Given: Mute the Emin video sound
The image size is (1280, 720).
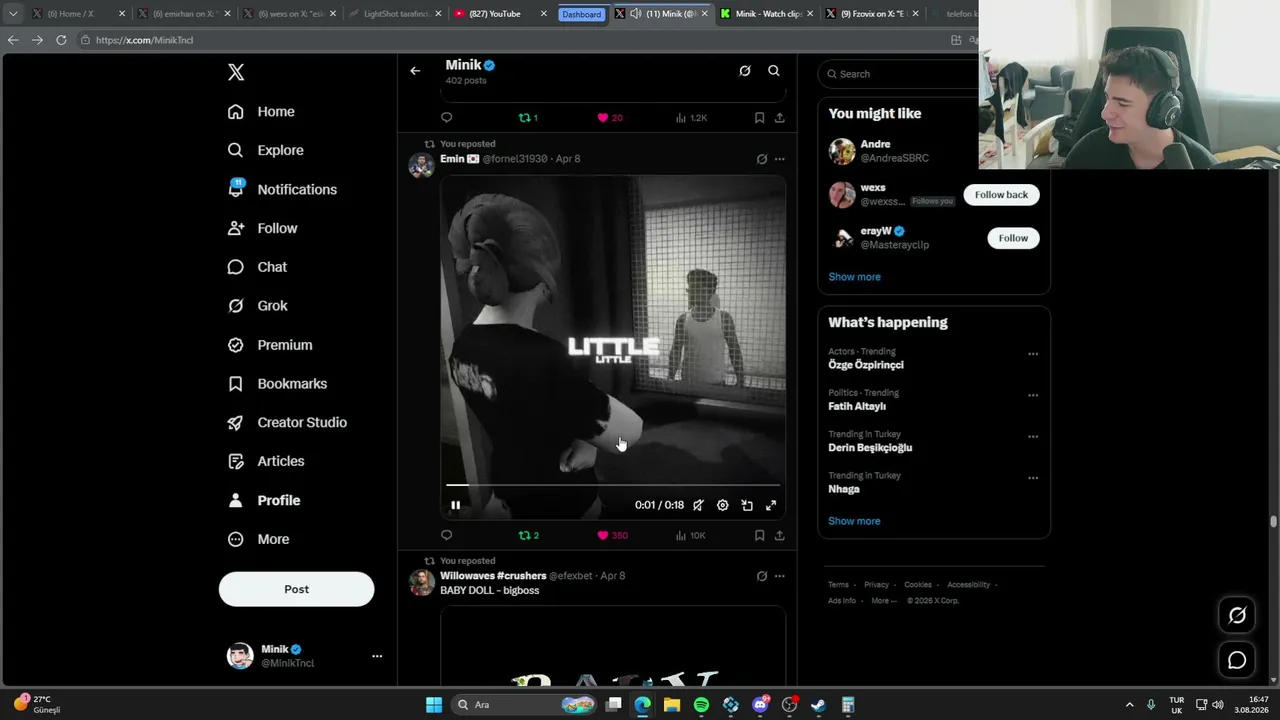Looking at the screenshot, I should 698,505.
